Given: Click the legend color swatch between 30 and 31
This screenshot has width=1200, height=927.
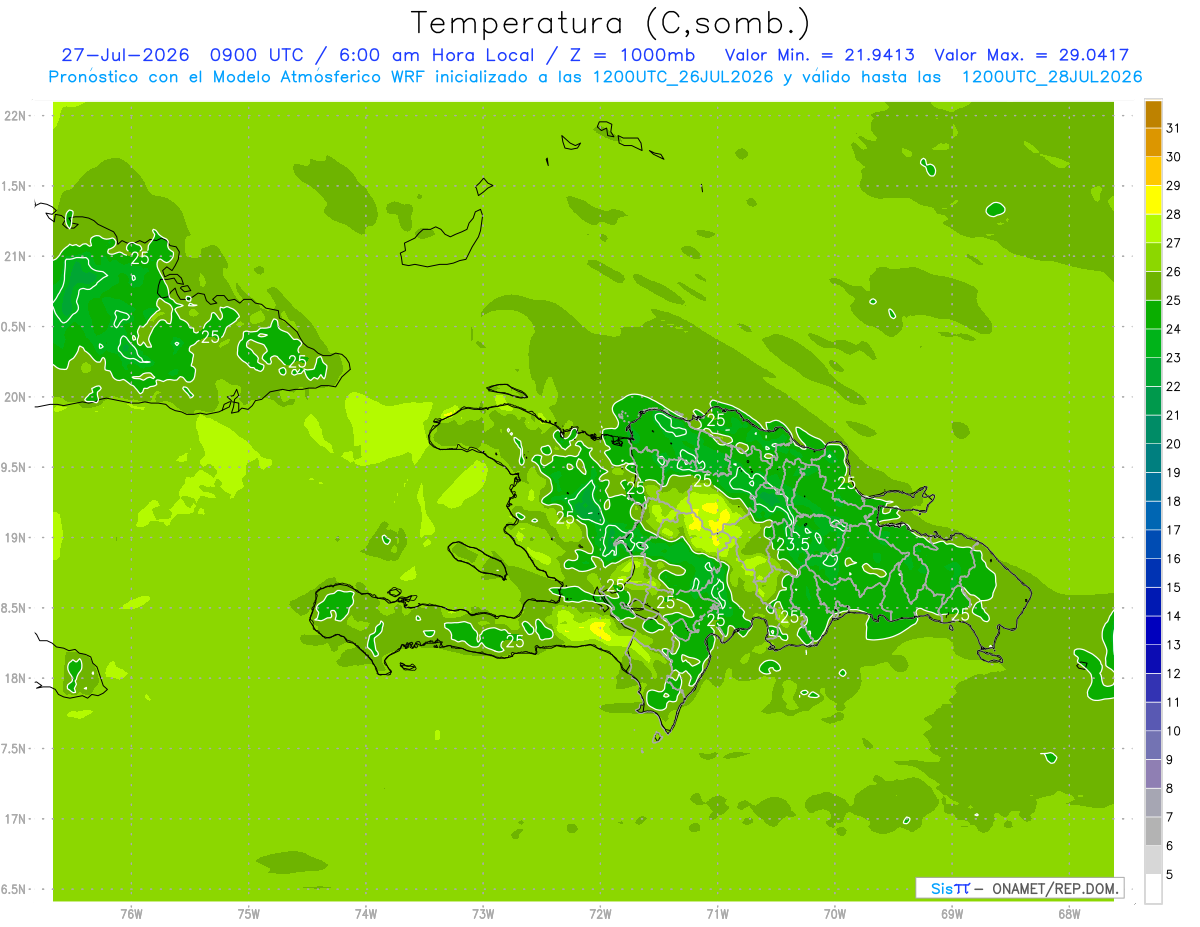Looking at the screenshot, I should 1153,143.
